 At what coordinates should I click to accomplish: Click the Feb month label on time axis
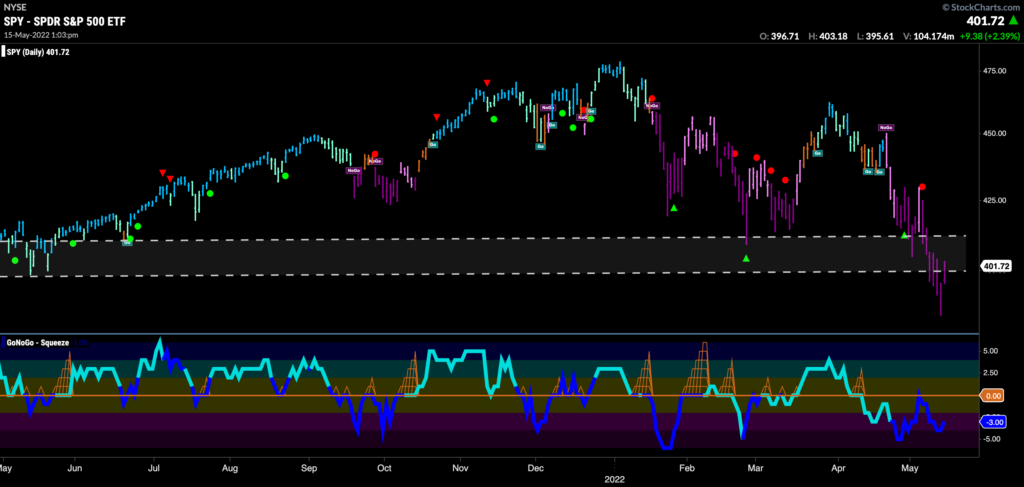tap(686, 468)
